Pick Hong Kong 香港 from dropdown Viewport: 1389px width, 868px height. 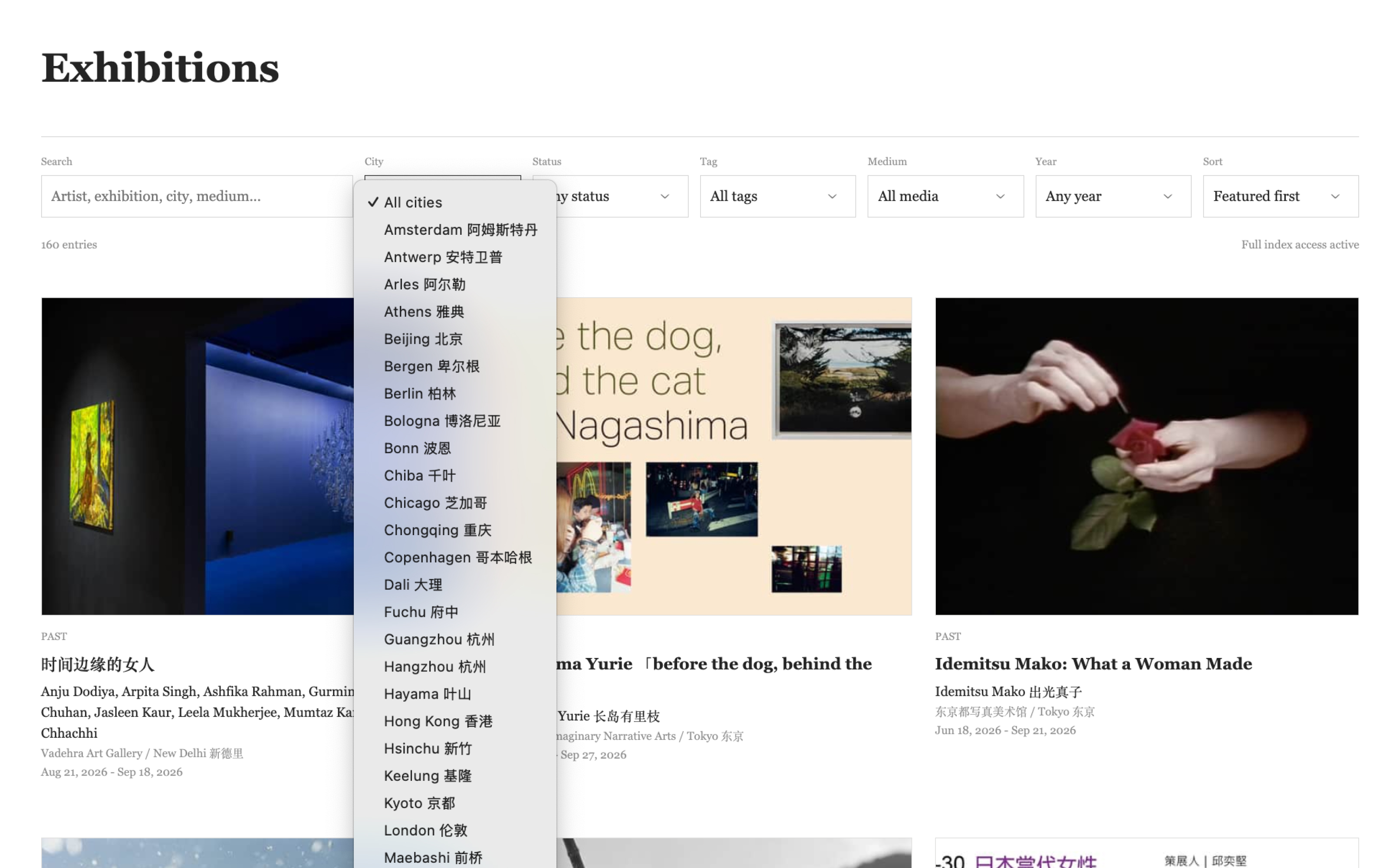click(x=454, y=721)
